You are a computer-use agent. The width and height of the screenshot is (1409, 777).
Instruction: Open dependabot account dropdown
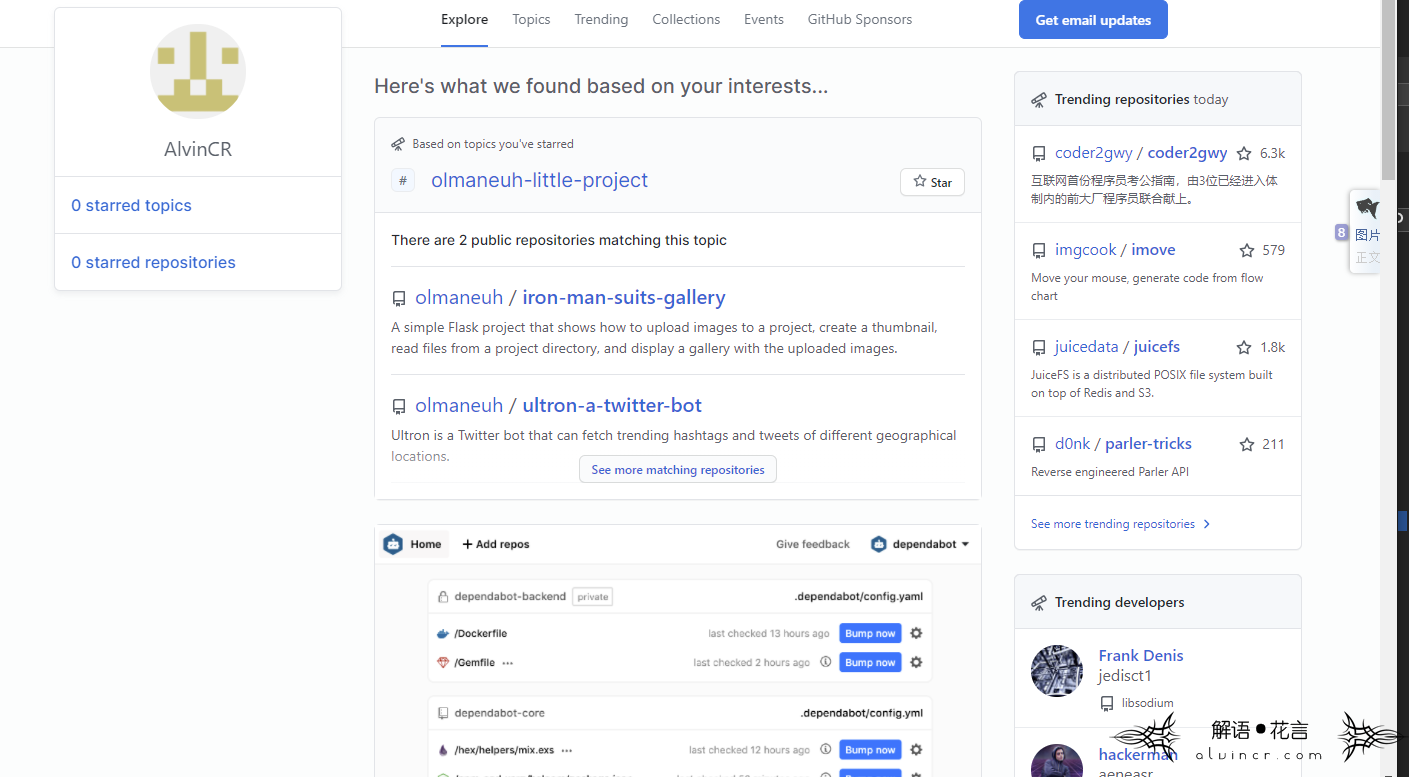(x=920, y=544)
